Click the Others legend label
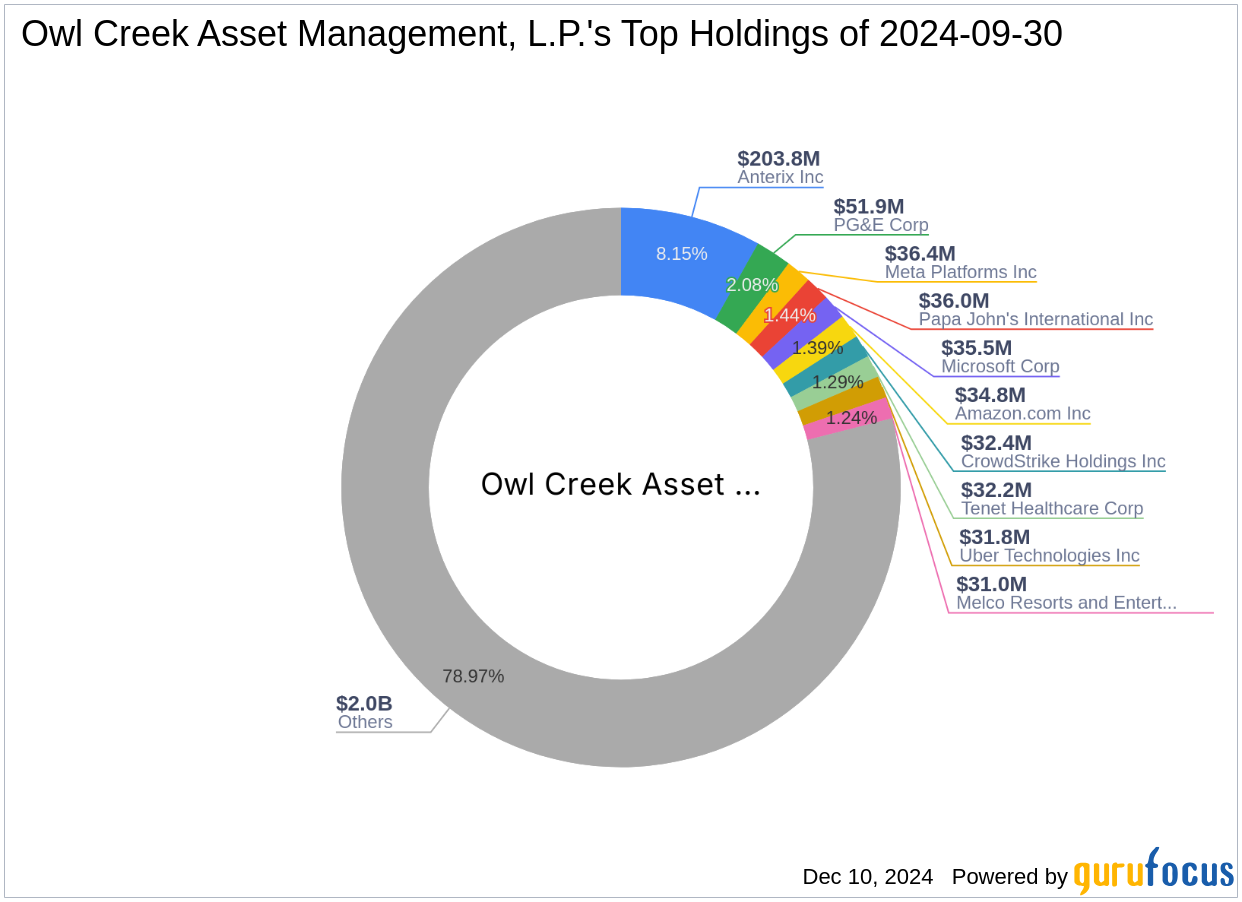1242x902 pixels. [365, 722]
